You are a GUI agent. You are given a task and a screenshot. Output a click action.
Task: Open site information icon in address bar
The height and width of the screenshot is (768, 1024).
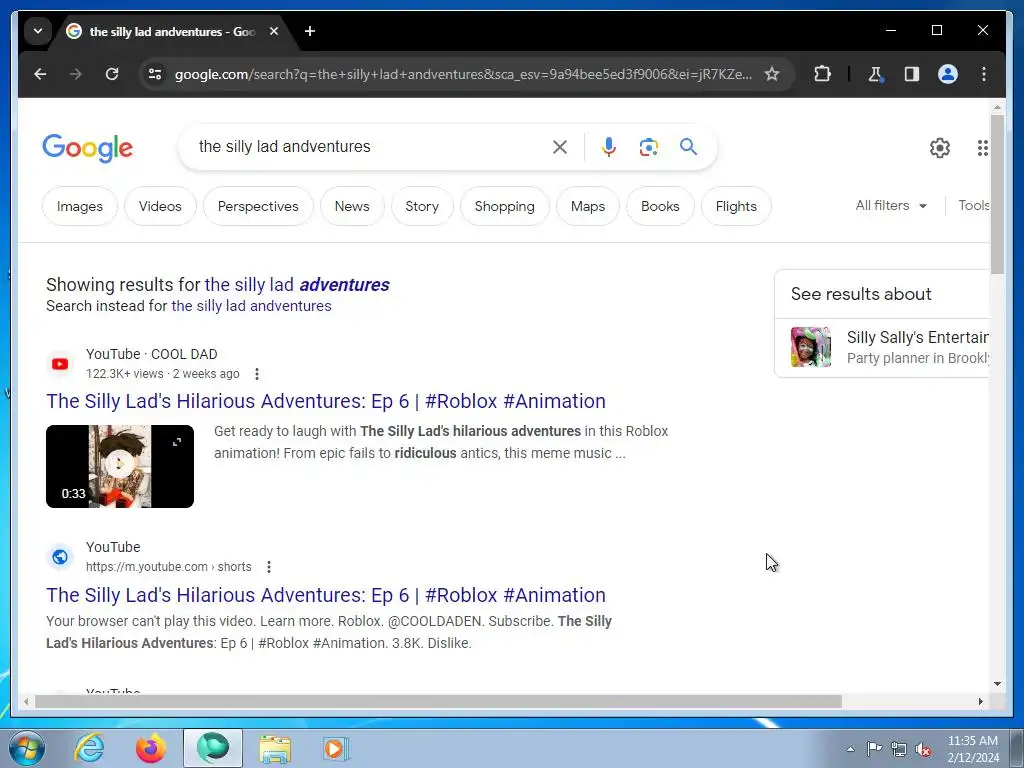coord(155,74)
